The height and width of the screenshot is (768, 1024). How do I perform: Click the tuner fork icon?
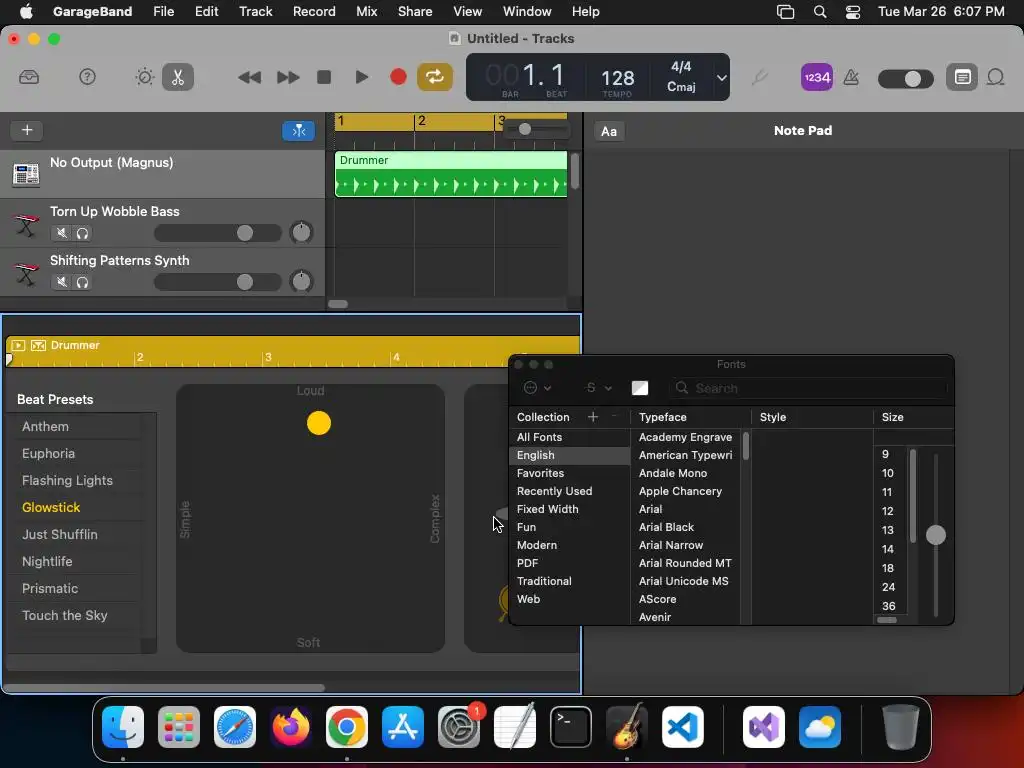(x=759, y=78)
